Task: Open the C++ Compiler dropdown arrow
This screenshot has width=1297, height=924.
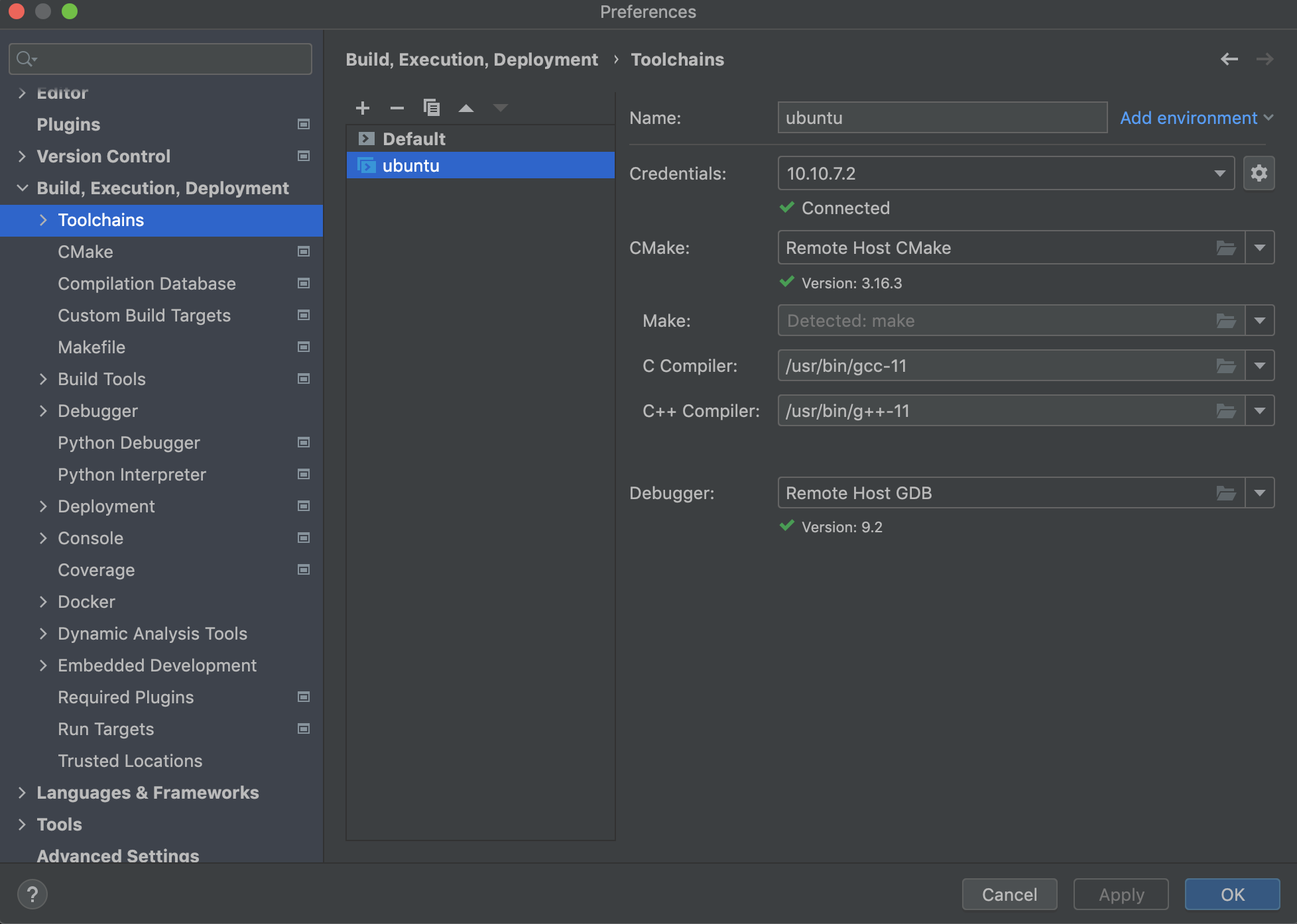Action: [x=1260, y=411]
